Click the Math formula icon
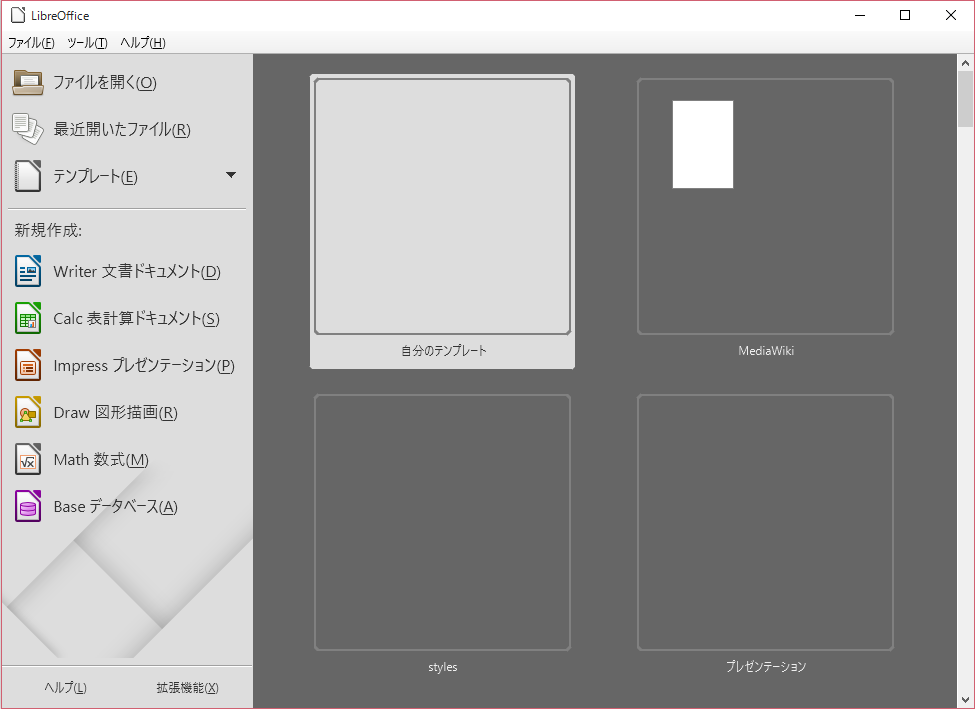Image resolution: width=975 pixels, height=709 pixels. click(28, 460)
